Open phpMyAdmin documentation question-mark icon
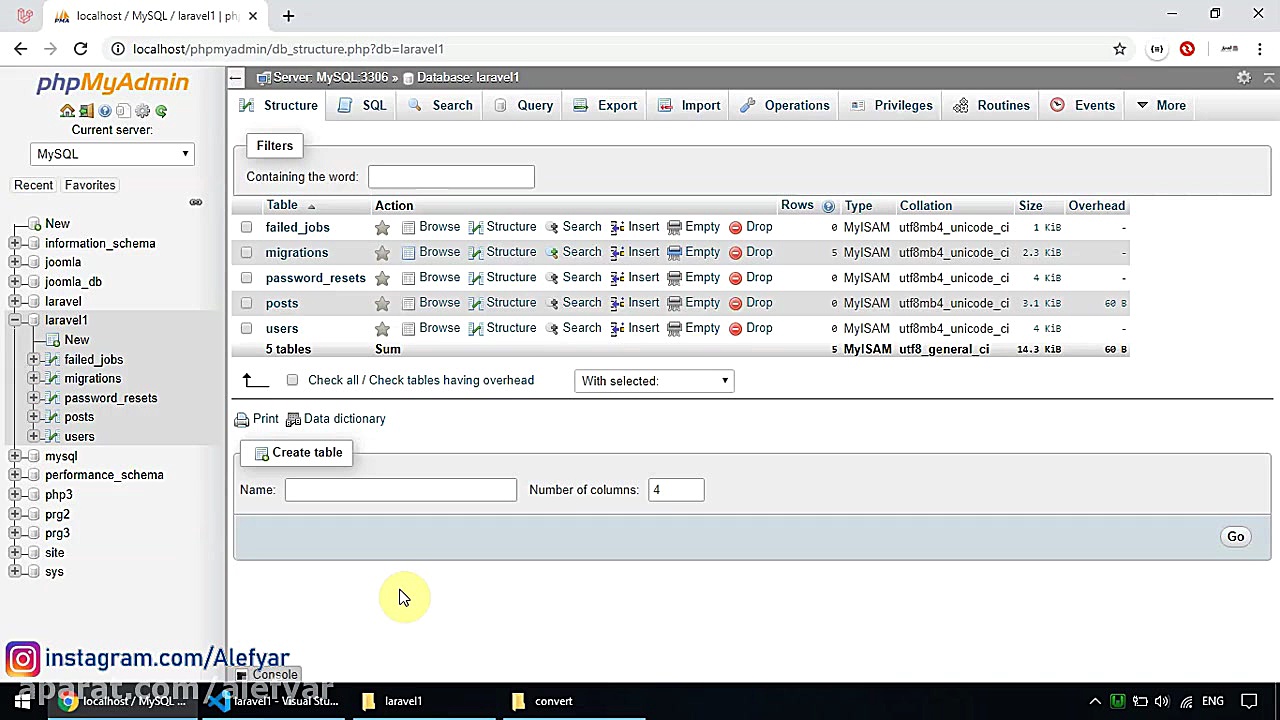 (105, 111)
